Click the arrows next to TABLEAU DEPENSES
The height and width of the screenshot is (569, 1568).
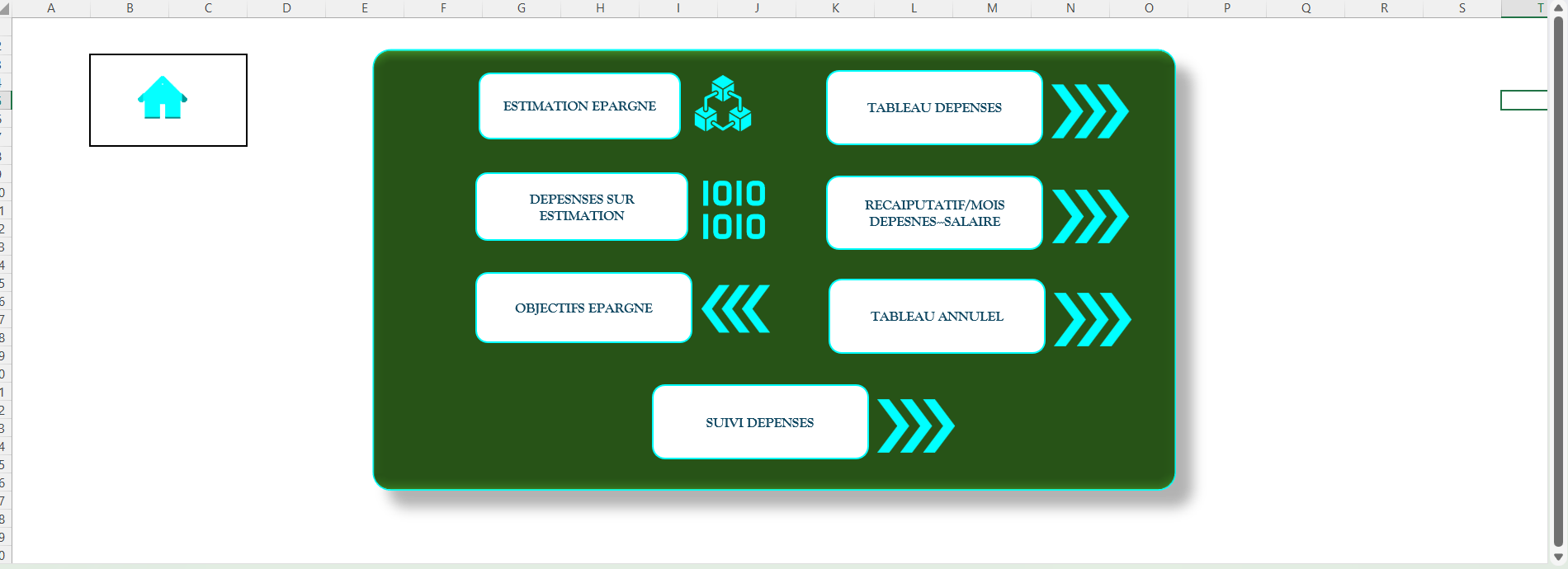pyautogui.click(x=1090, y=111)
